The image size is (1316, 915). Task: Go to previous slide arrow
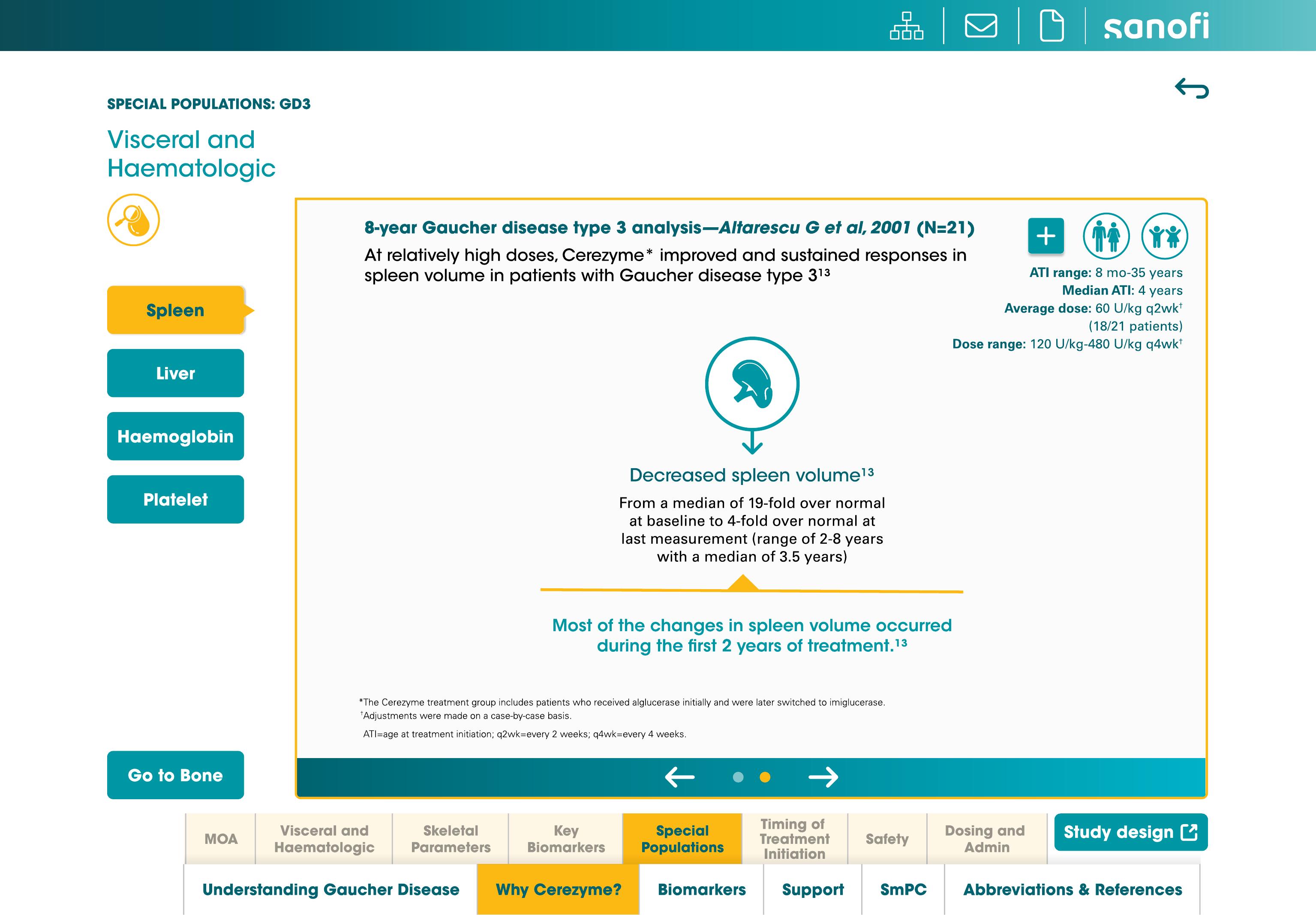680,777
